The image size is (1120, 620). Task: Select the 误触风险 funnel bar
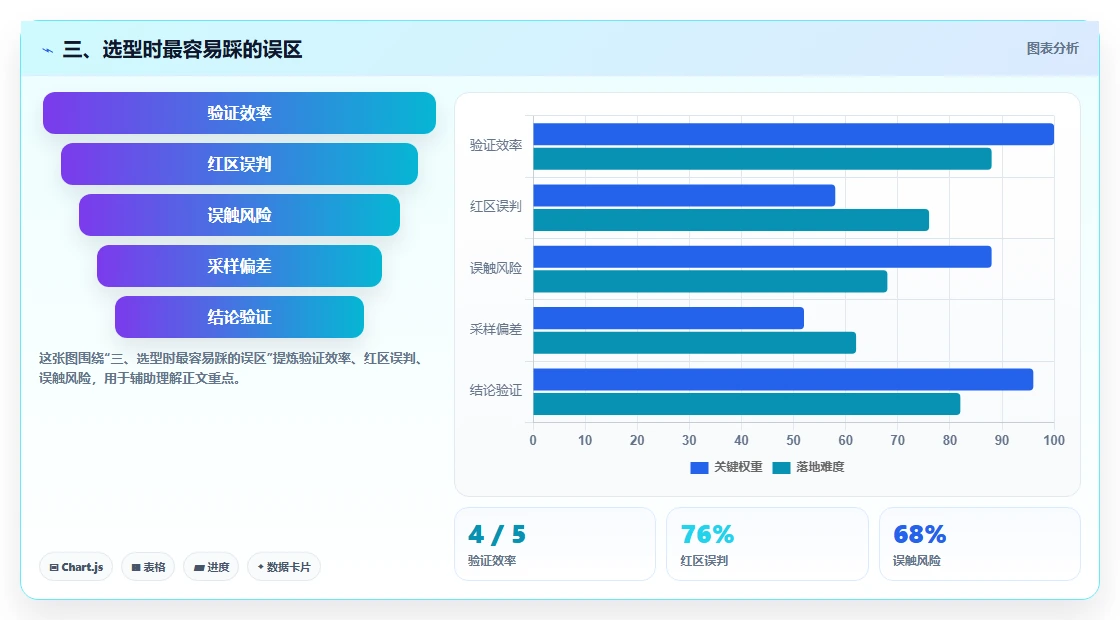[239, 215]
